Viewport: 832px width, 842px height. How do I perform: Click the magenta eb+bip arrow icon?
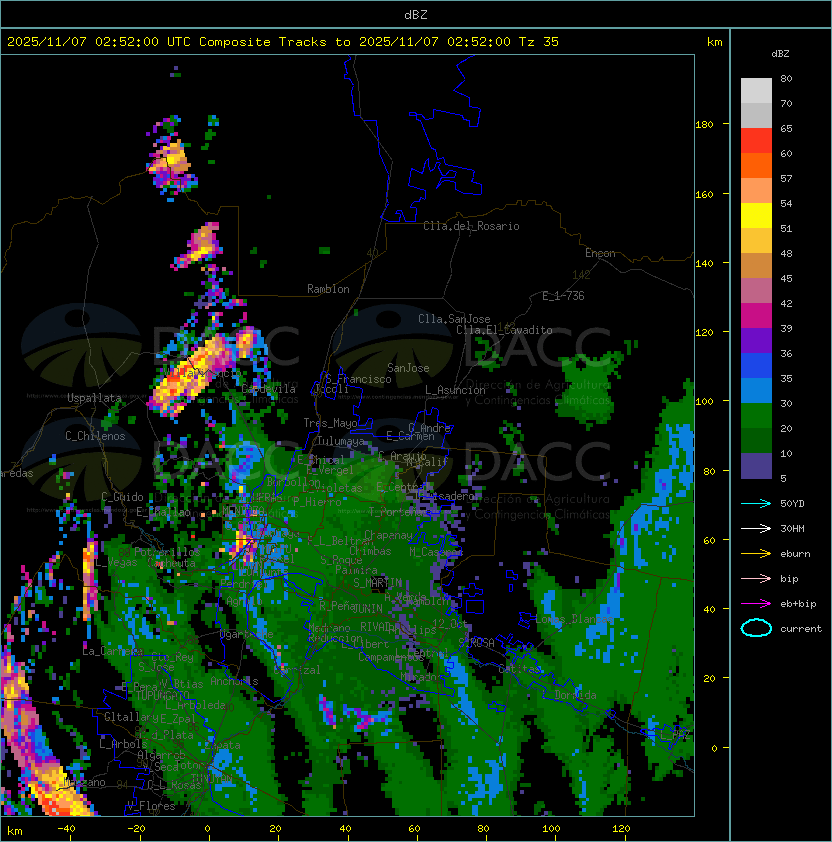tap(756, 604)
